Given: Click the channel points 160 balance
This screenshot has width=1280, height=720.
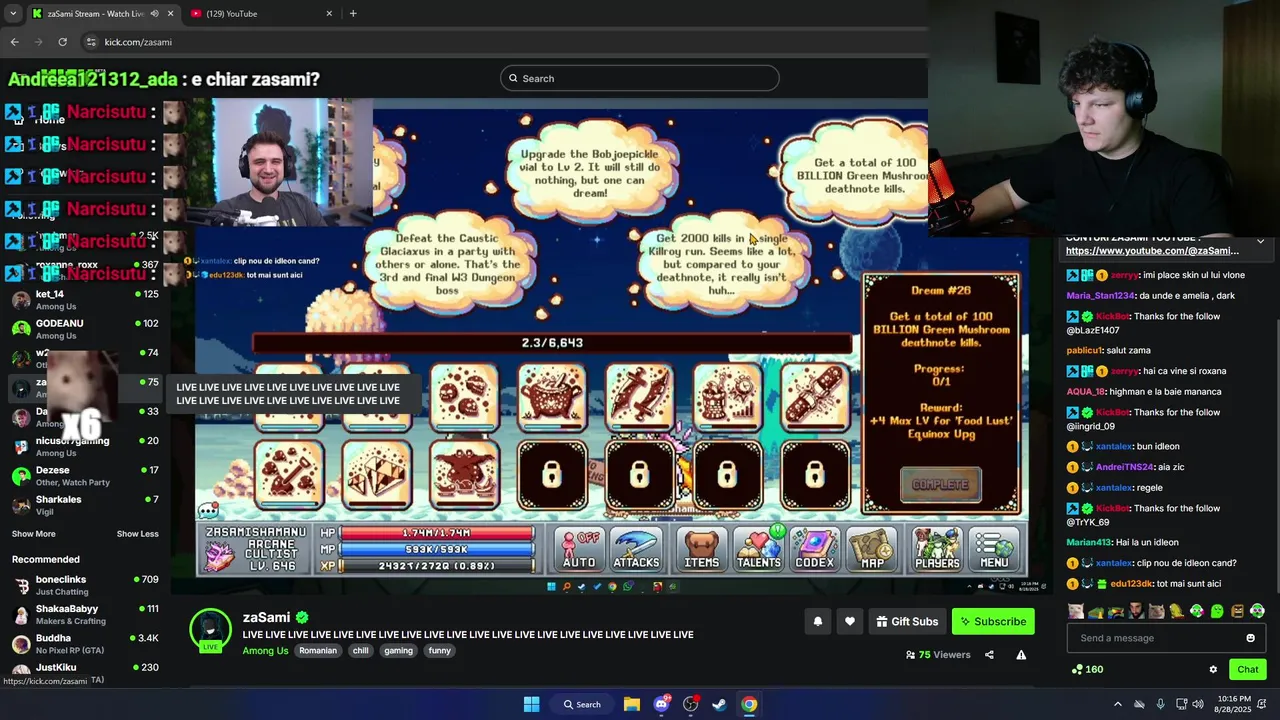Looking at the screenshot, I should click(1087, 669).
